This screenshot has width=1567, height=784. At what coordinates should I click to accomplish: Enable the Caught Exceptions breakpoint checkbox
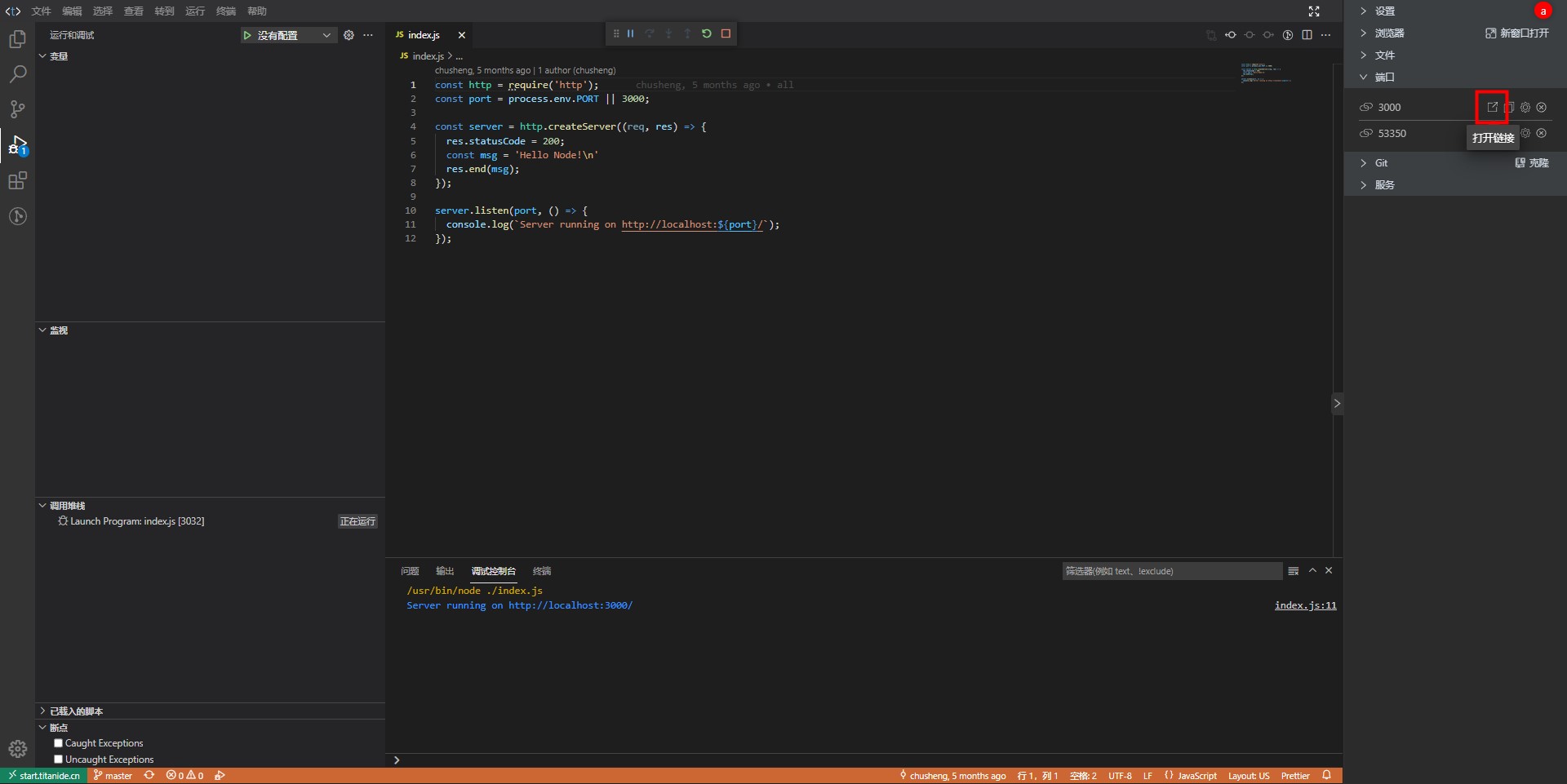point(59,743)
